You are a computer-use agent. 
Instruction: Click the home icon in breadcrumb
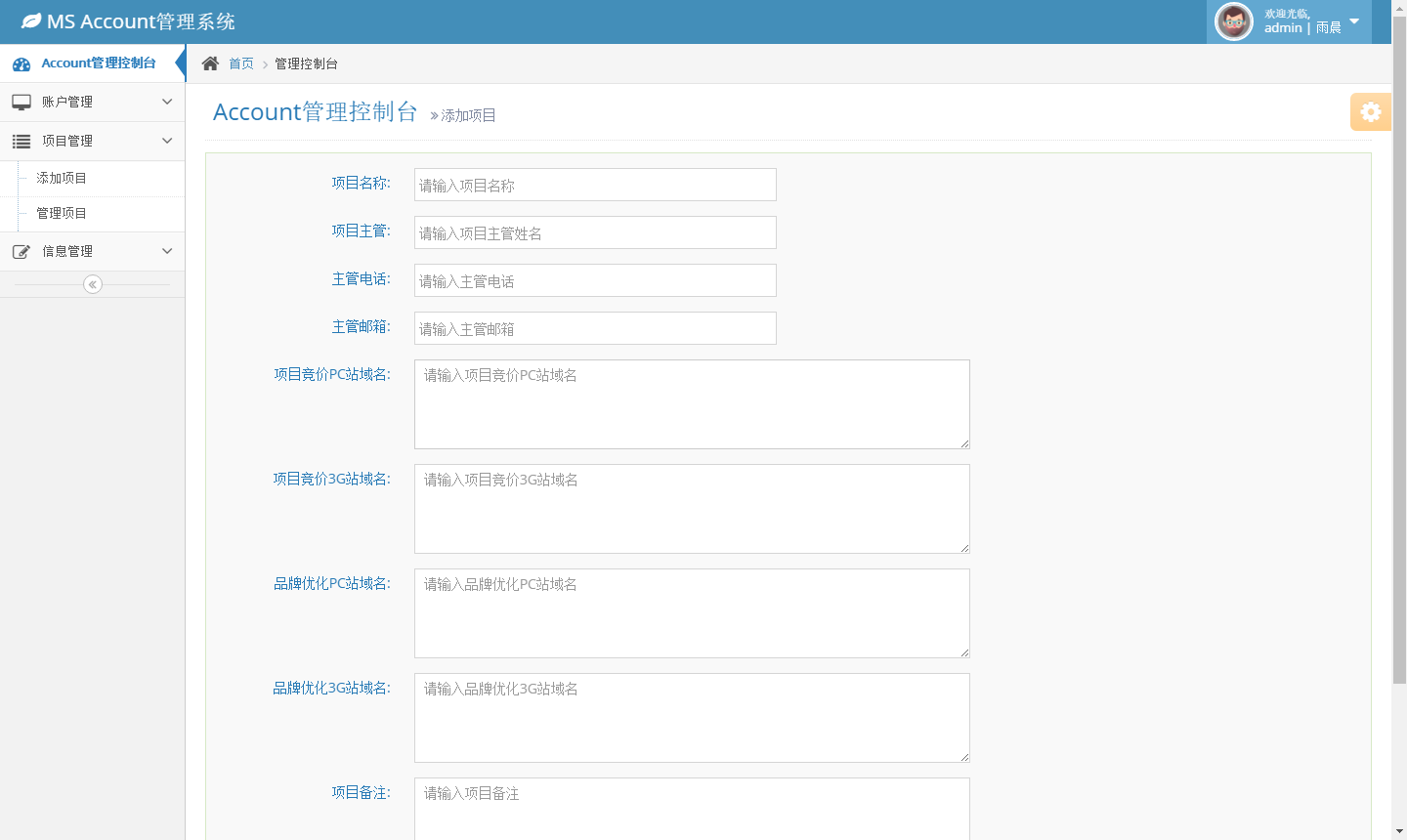coord(210,63)
